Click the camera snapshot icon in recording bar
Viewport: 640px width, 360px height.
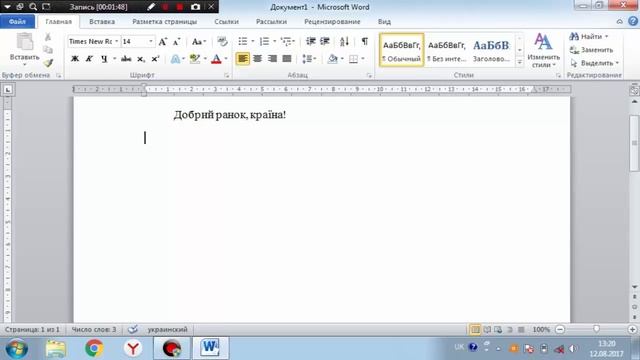(196, 7)
